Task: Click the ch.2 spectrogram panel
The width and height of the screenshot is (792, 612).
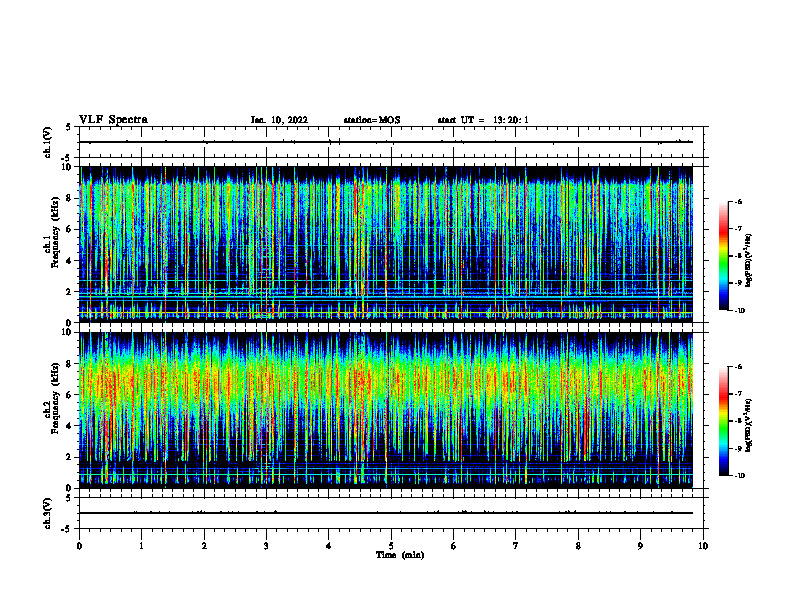Action: [x=386, y=410]
